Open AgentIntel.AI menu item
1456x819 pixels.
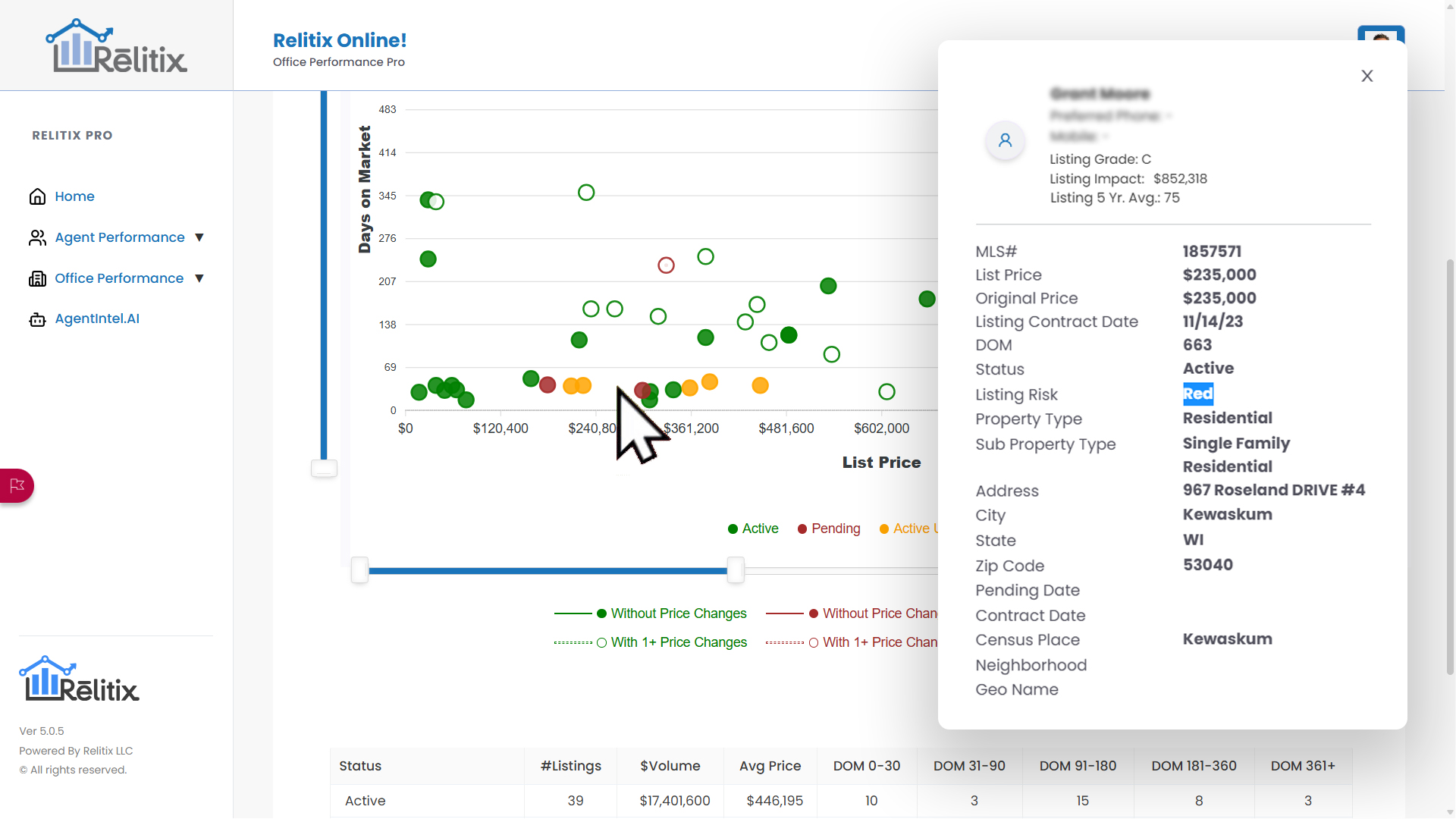click(97, 318)
